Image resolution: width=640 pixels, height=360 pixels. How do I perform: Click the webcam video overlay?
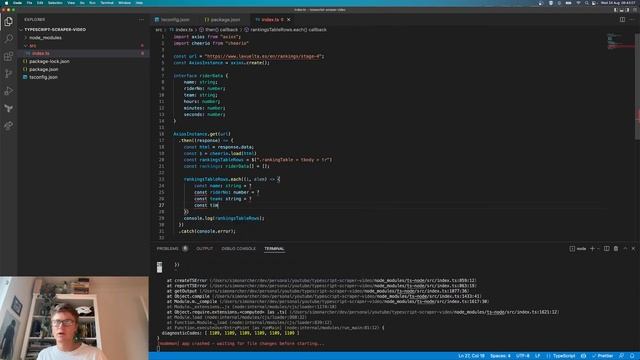click(x=74, y=318)
